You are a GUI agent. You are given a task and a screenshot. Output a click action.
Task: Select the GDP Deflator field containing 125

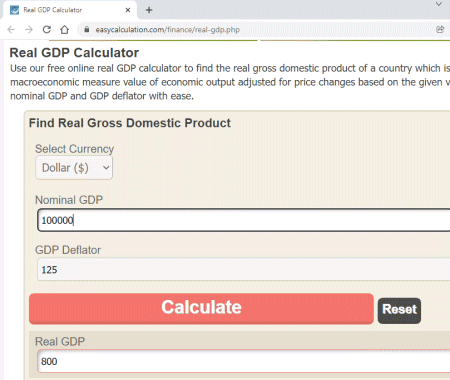244,269
